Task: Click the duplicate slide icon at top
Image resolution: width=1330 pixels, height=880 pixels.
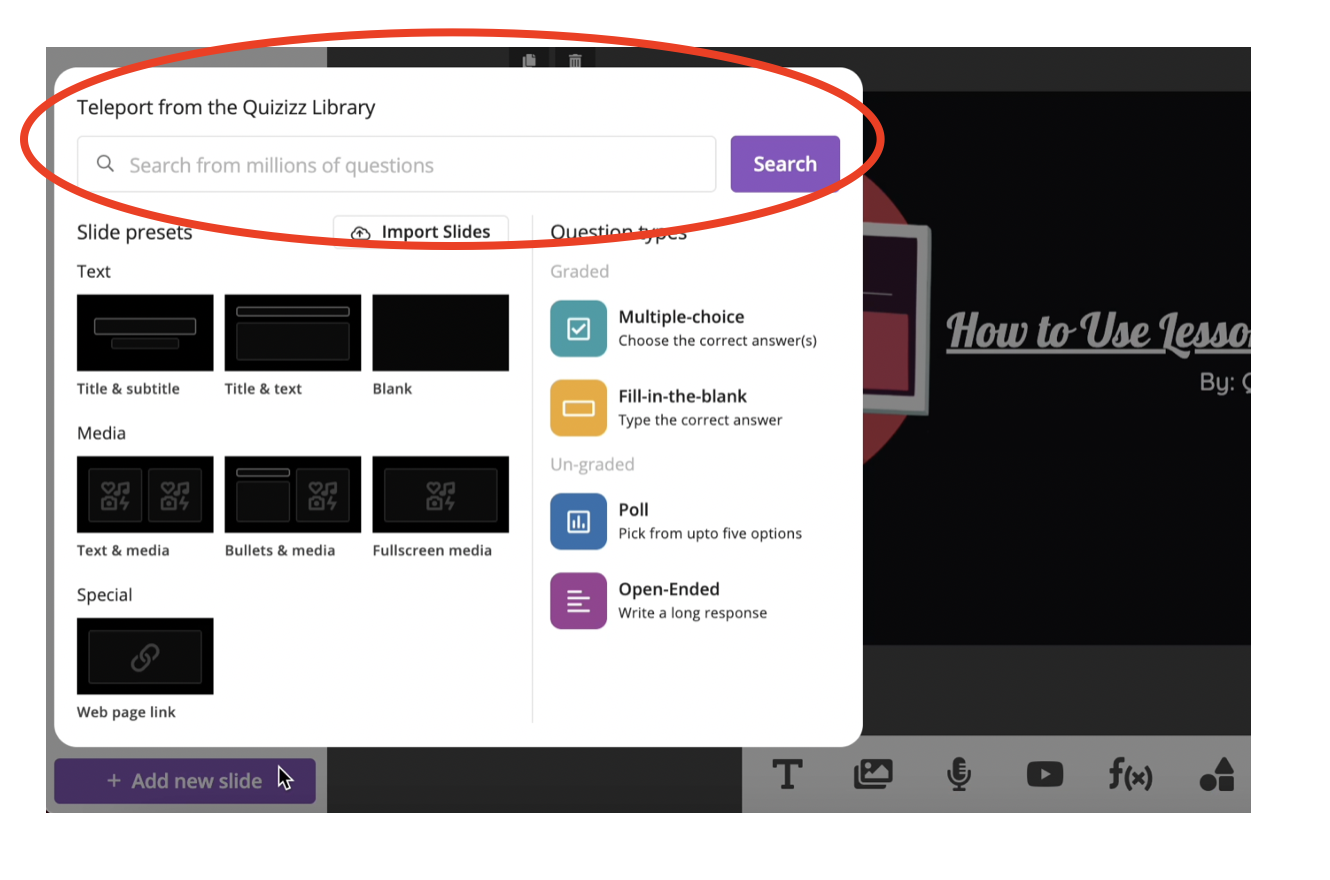Action: click(x=529, y=60)
